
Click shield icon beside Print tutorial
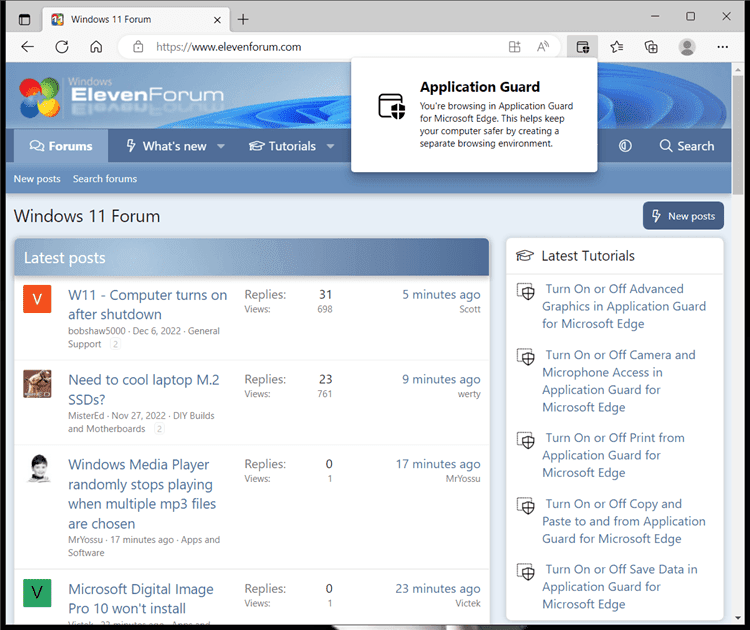point(526,441)
